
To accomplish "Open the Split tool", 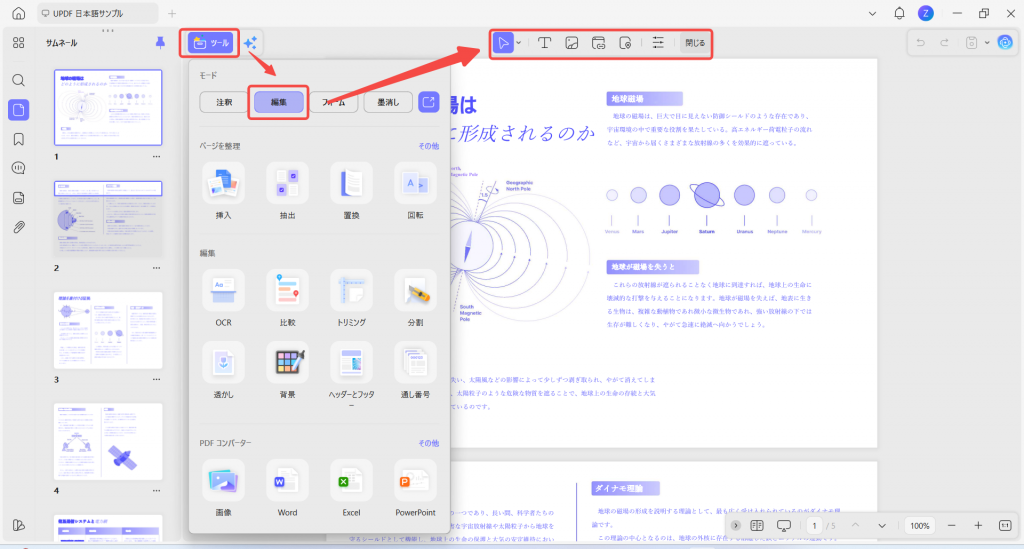I will pos(415,290).
